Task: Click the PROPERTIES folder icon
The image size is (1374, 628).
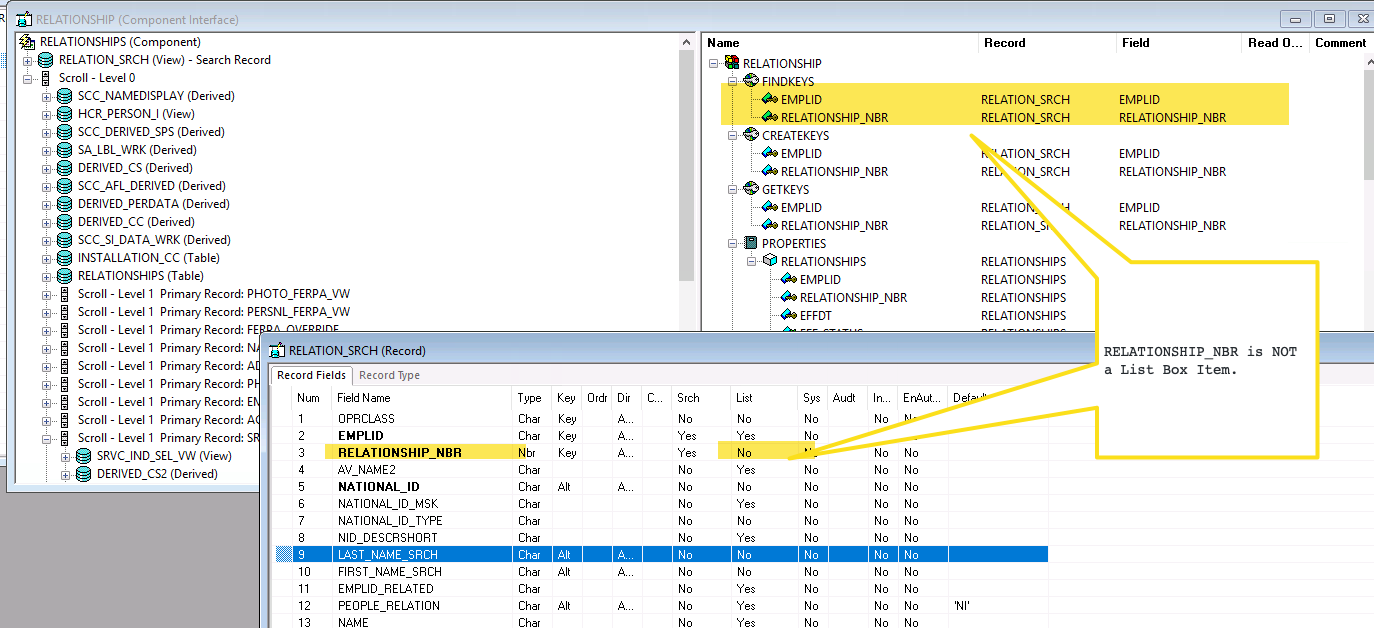Action: click(750, 243)
